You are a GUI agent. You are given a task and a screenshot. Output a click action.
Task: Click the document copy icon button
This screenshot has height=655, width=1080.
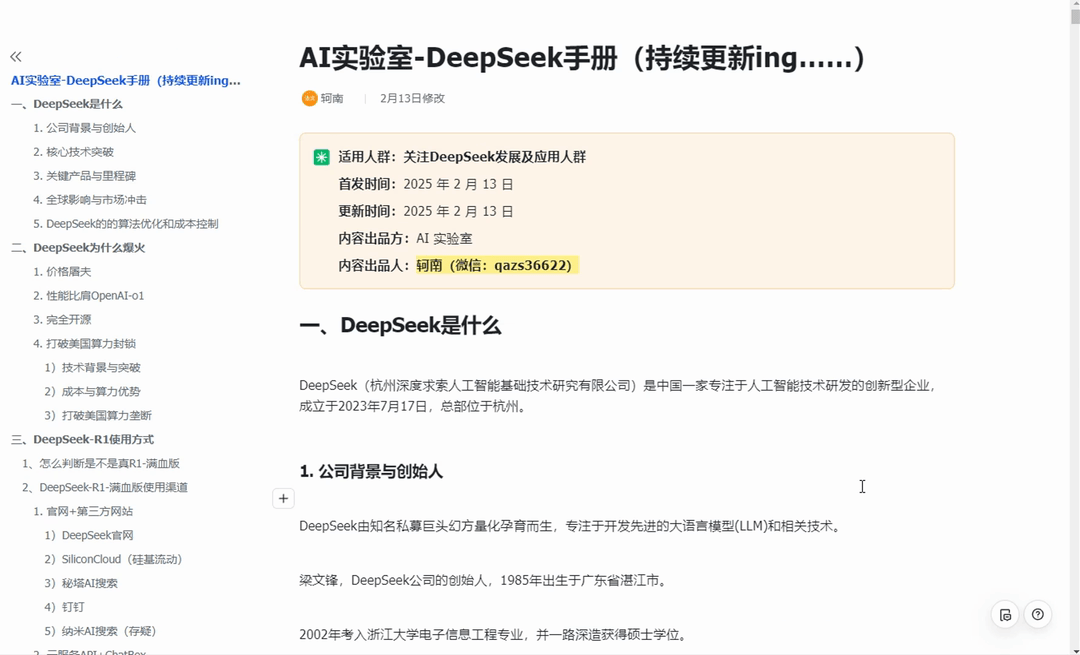click(x=1005, y=614)
